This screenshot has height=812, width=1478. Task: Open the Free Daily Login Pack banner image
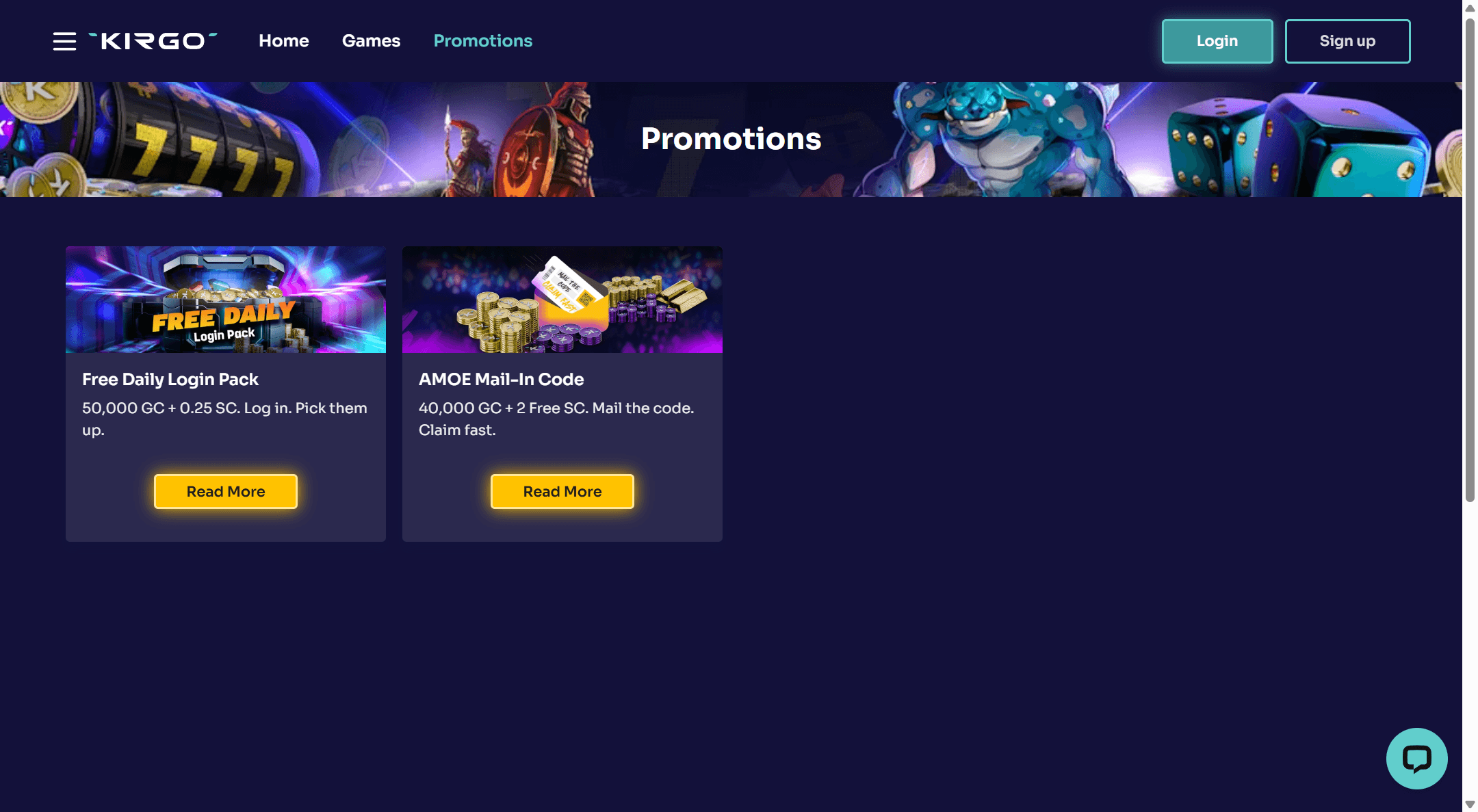click(226, 300)
